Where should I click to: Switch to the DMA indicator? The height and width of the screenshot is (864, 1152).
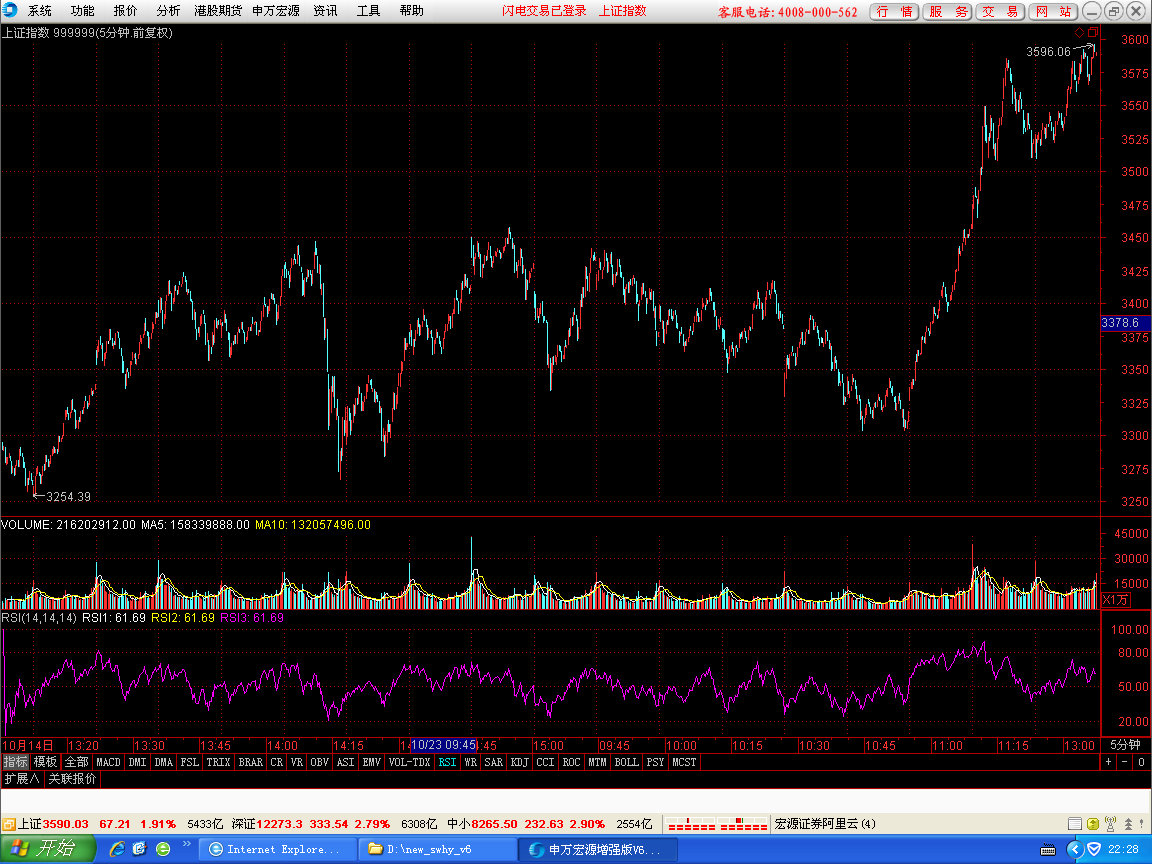163,762
